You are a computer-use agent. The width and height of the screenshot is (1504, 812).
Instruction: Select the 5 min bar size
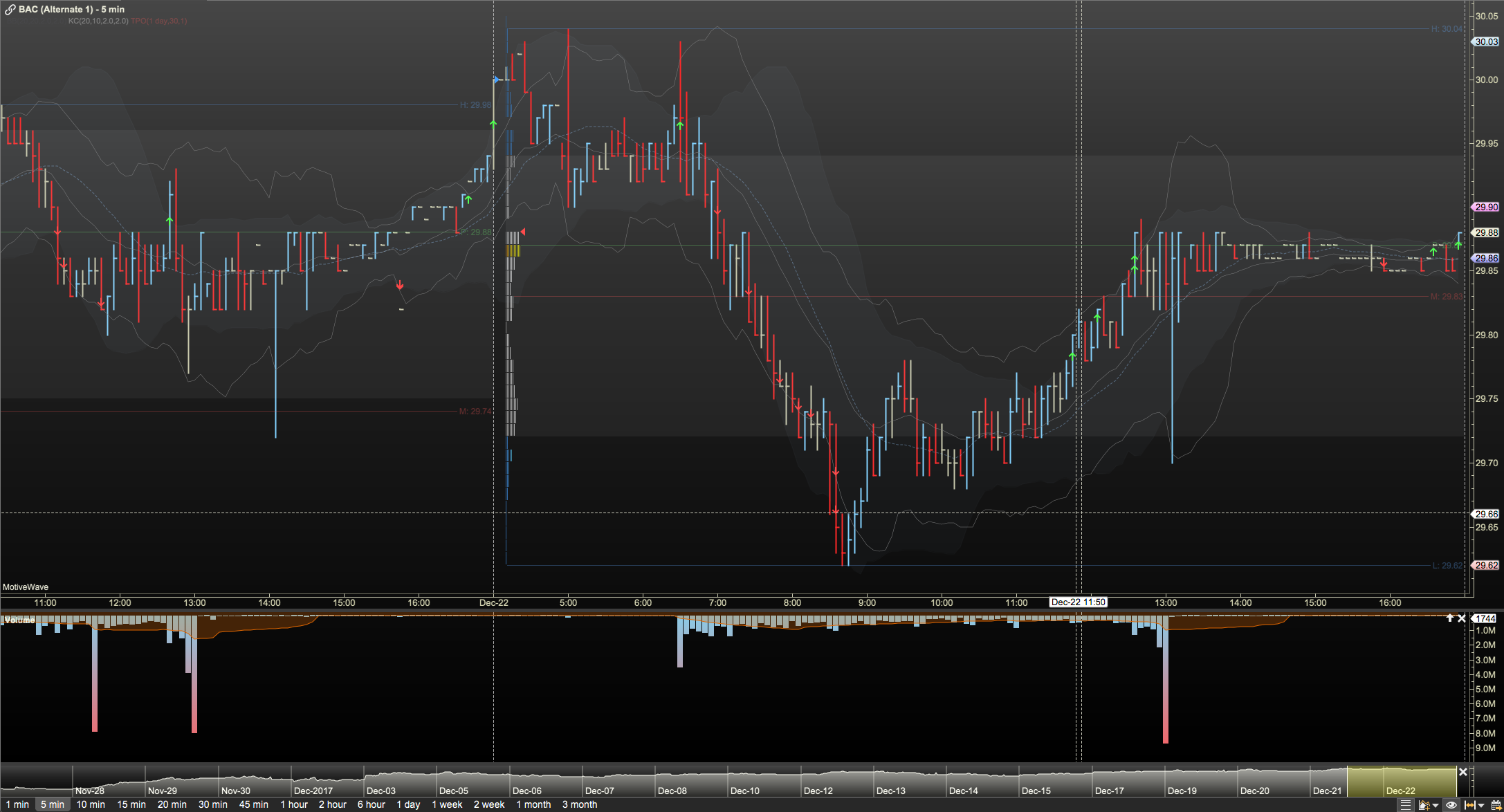53,804
